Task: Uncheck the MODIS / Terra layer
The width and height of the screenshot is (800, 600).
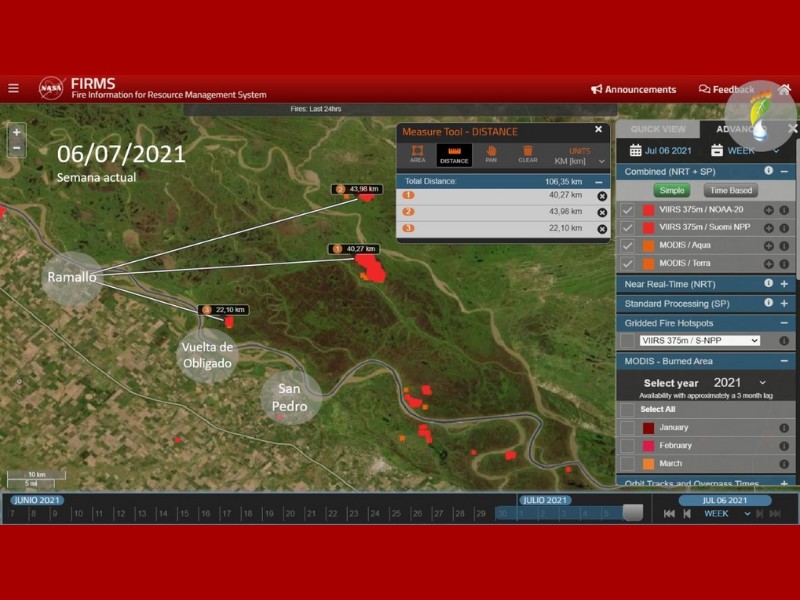Action: 627,264
